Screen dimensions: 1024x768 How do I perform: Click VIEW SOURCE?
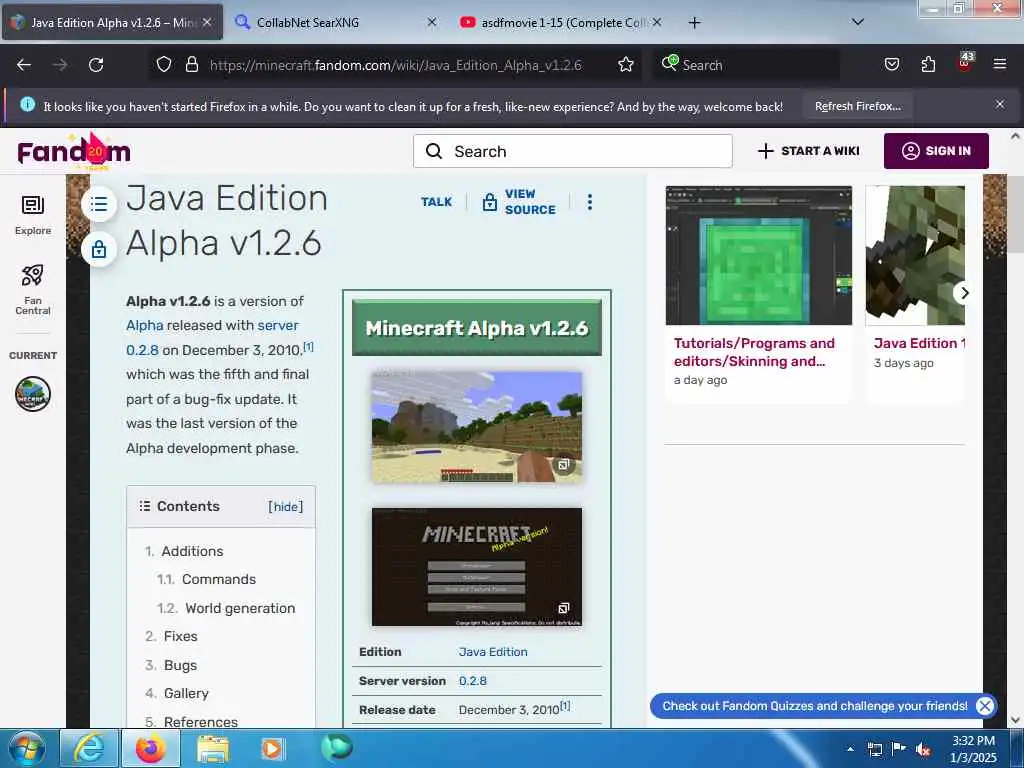pos(519,202)
